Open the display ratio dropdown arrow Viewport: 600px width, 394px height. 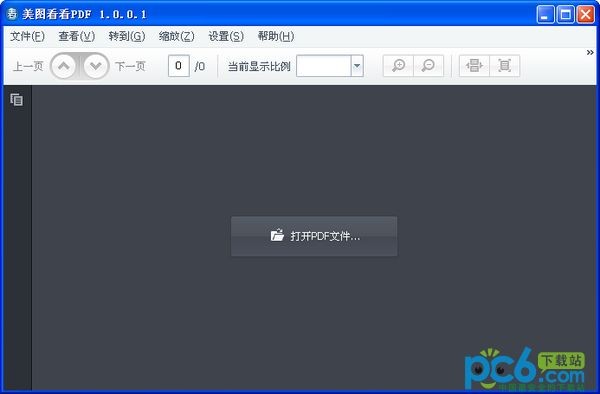point(357,66)
